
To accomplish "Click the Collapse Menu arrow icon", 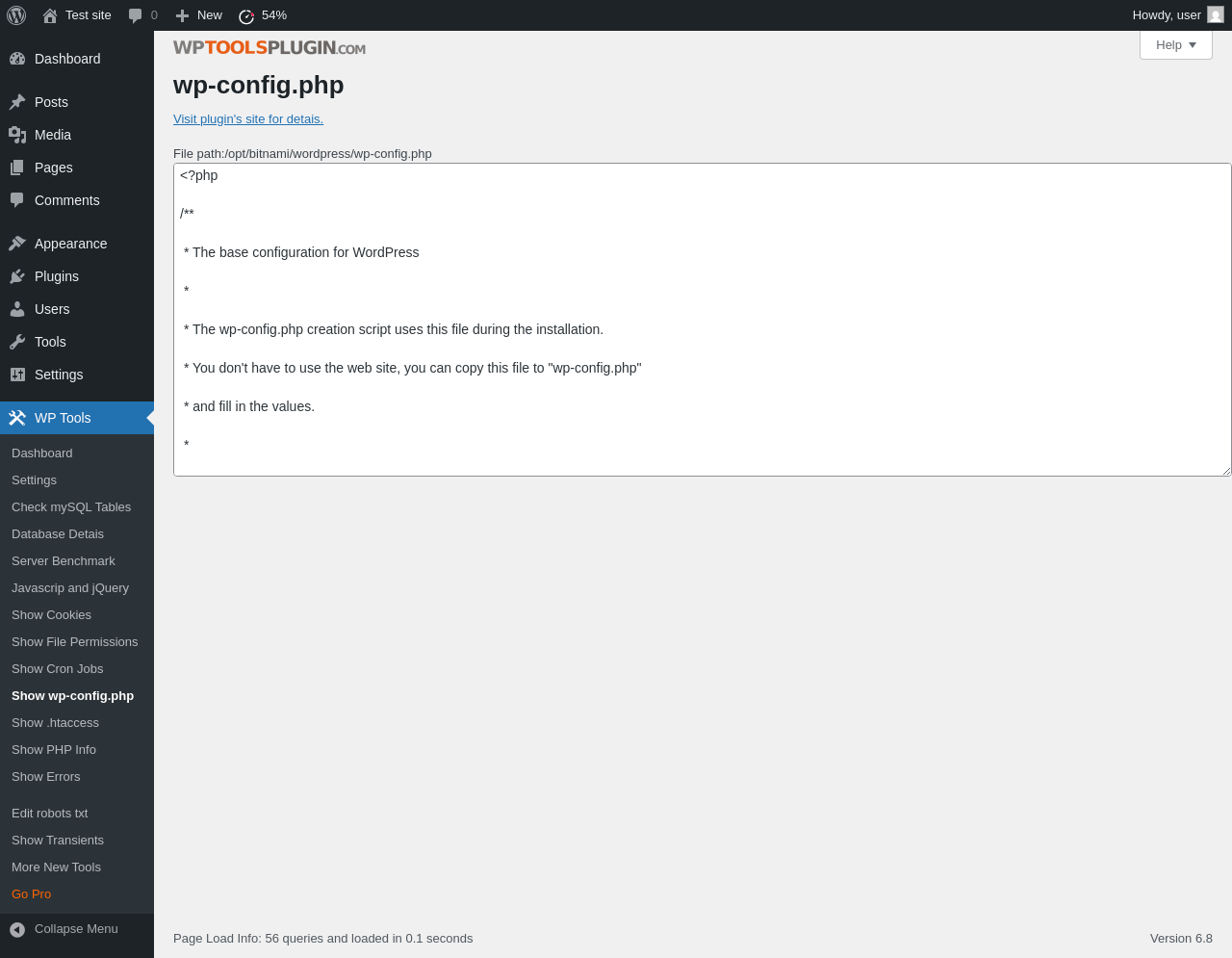I will click(x=17, y=929).
